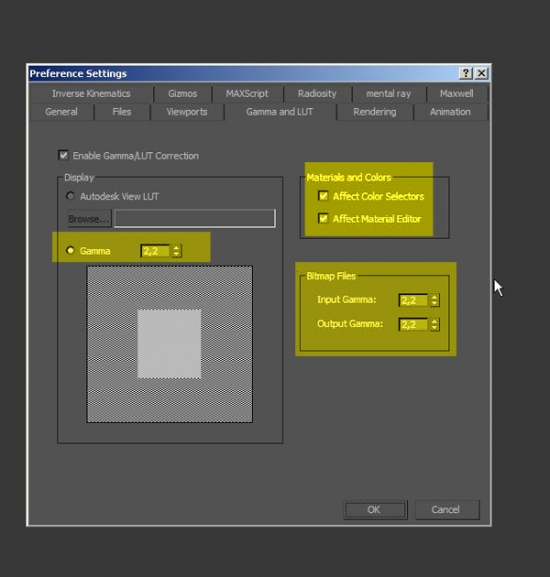This screenshot has height=577, width=550.
Task: Select the Gamma radio button
Action: [x=70, y=250]
